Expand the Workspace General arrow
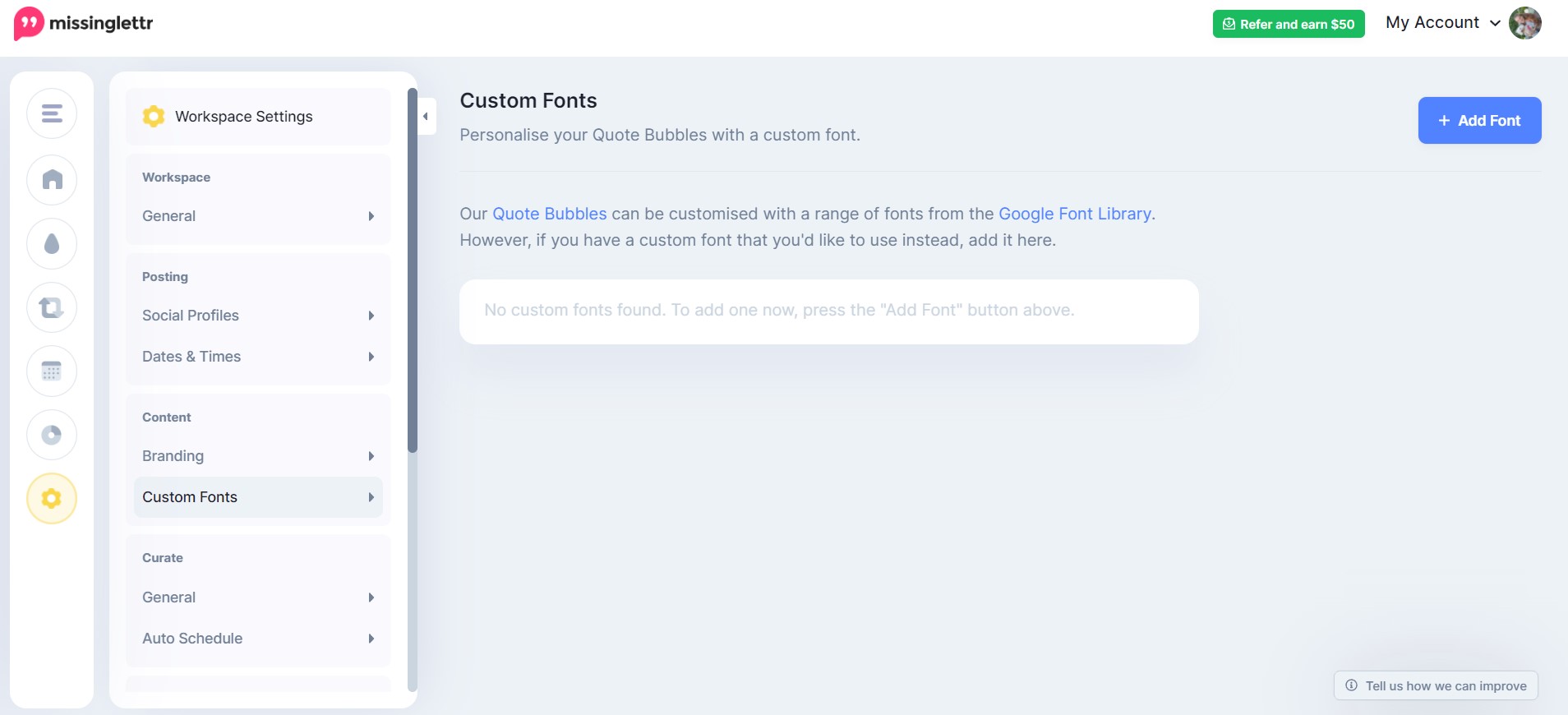The image size is (1568, 715). coord(371,216)
